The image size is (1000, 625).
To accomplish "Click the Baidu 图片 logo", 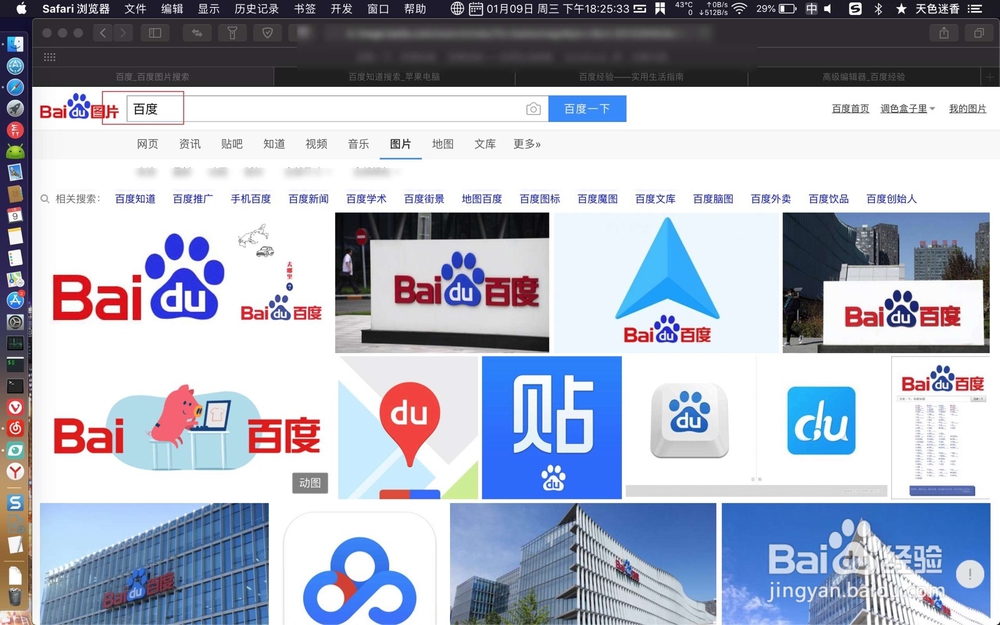I will tap(79, 107).
